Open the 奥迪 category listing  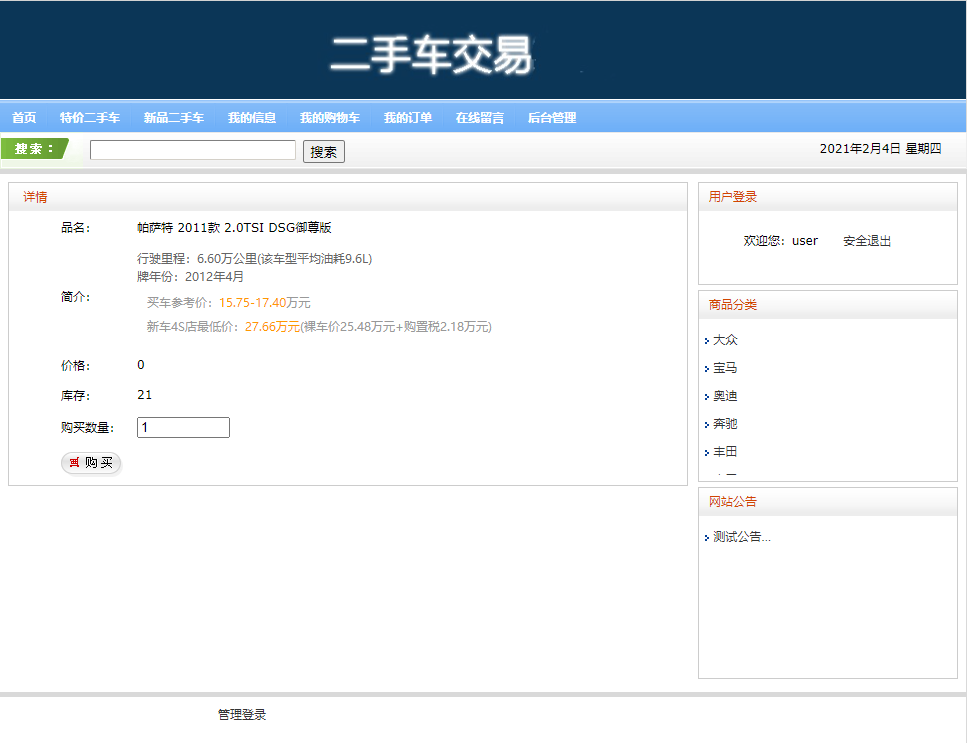pos(723,396)
